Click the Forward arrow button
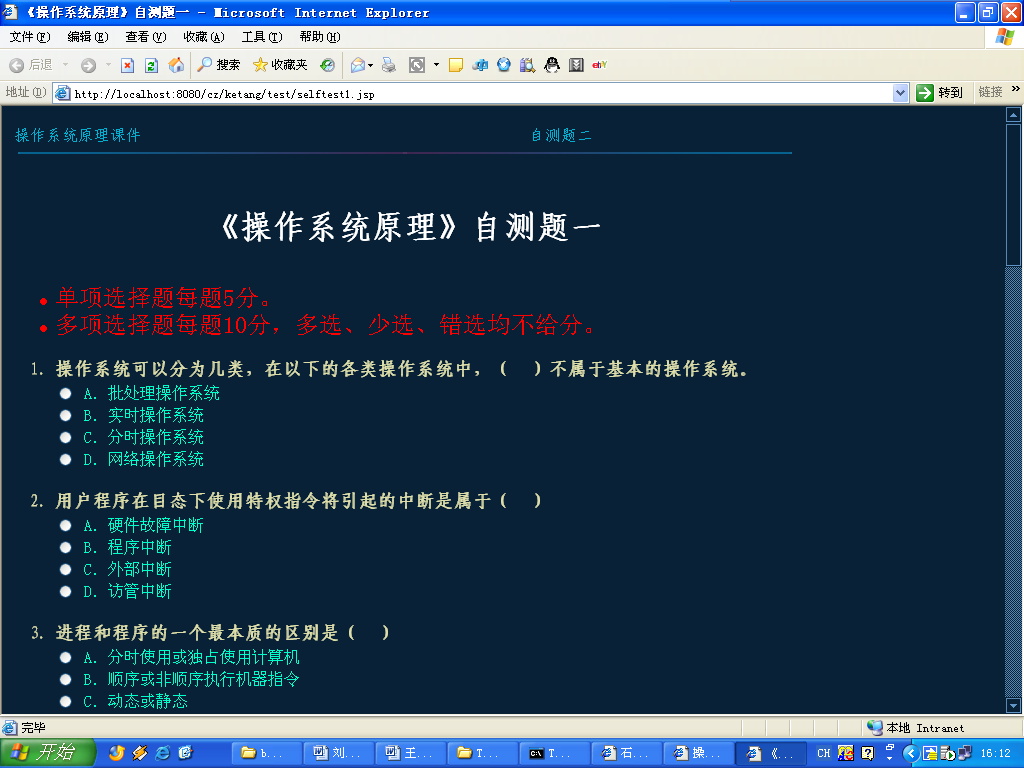 click(88, 65)
